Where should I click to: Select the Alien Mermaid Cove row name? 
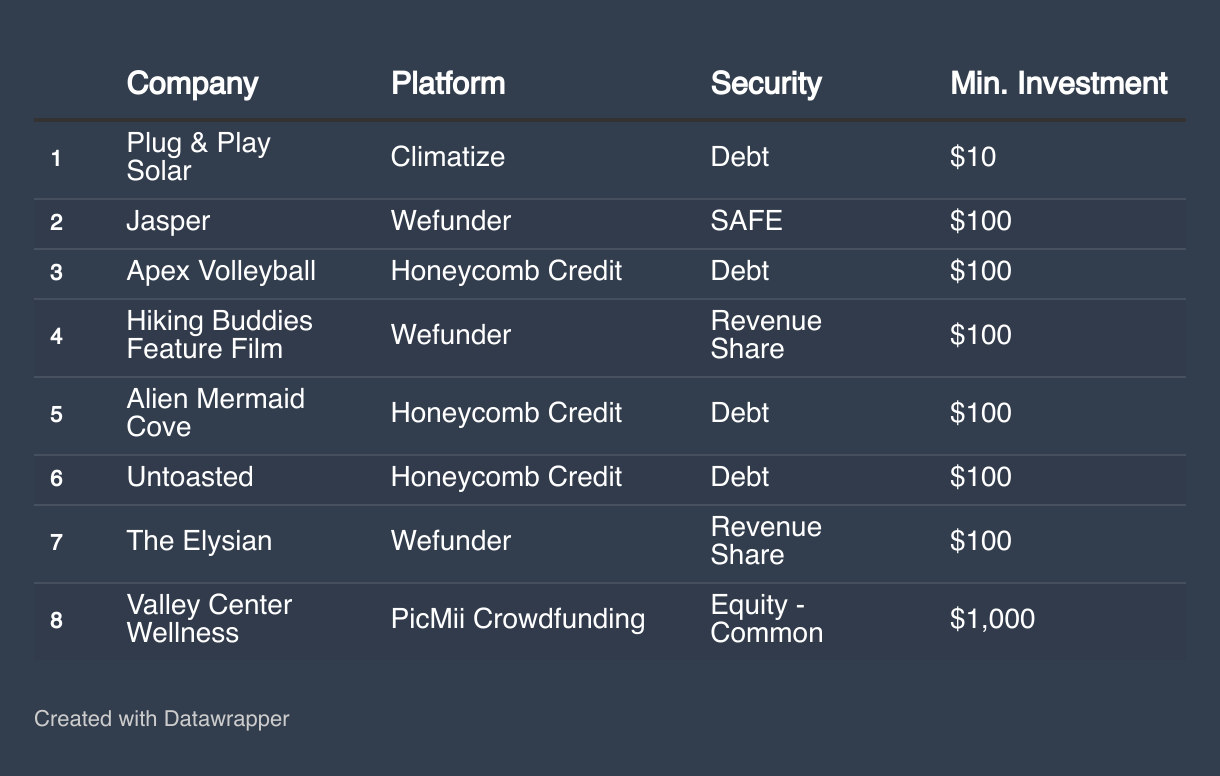tap(215, 413)
